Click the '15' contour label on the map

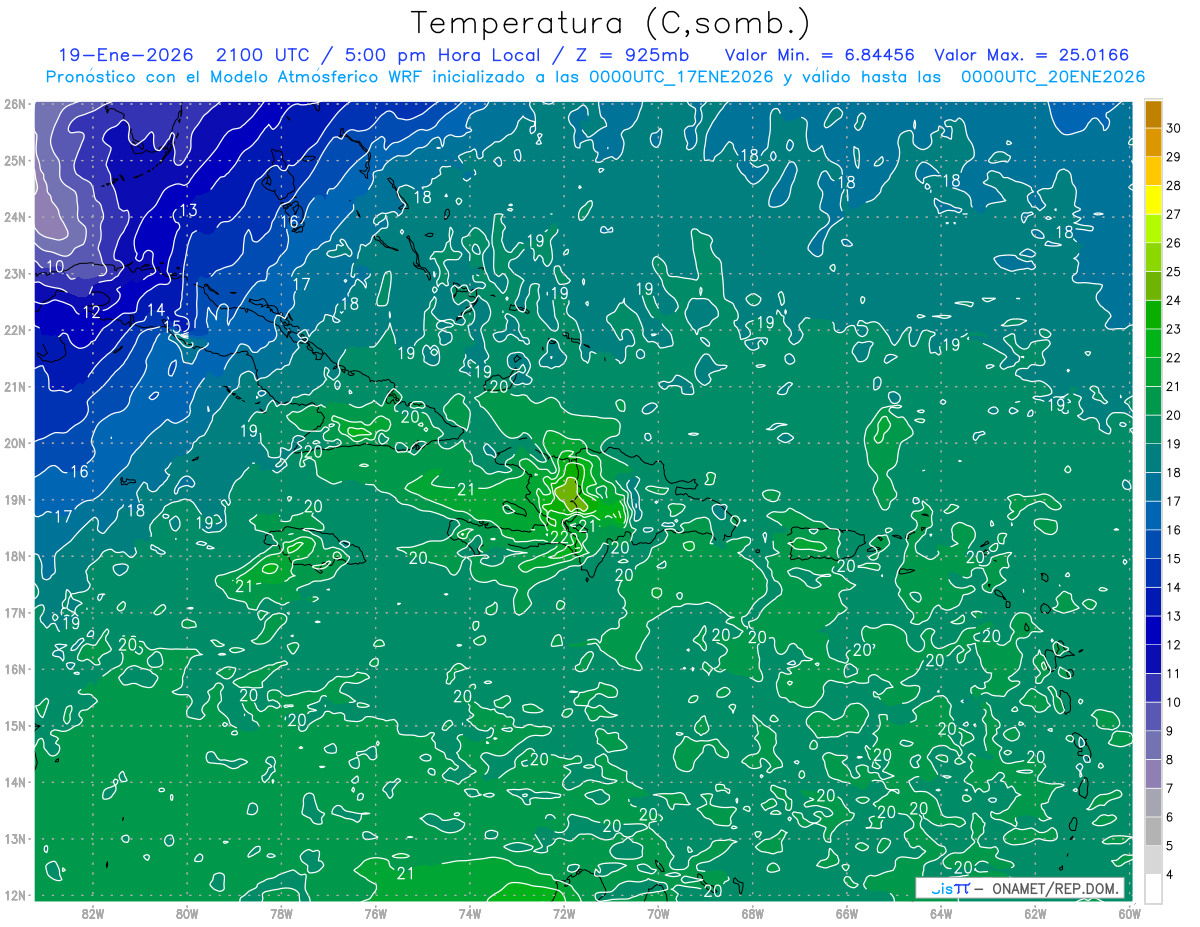172,326
